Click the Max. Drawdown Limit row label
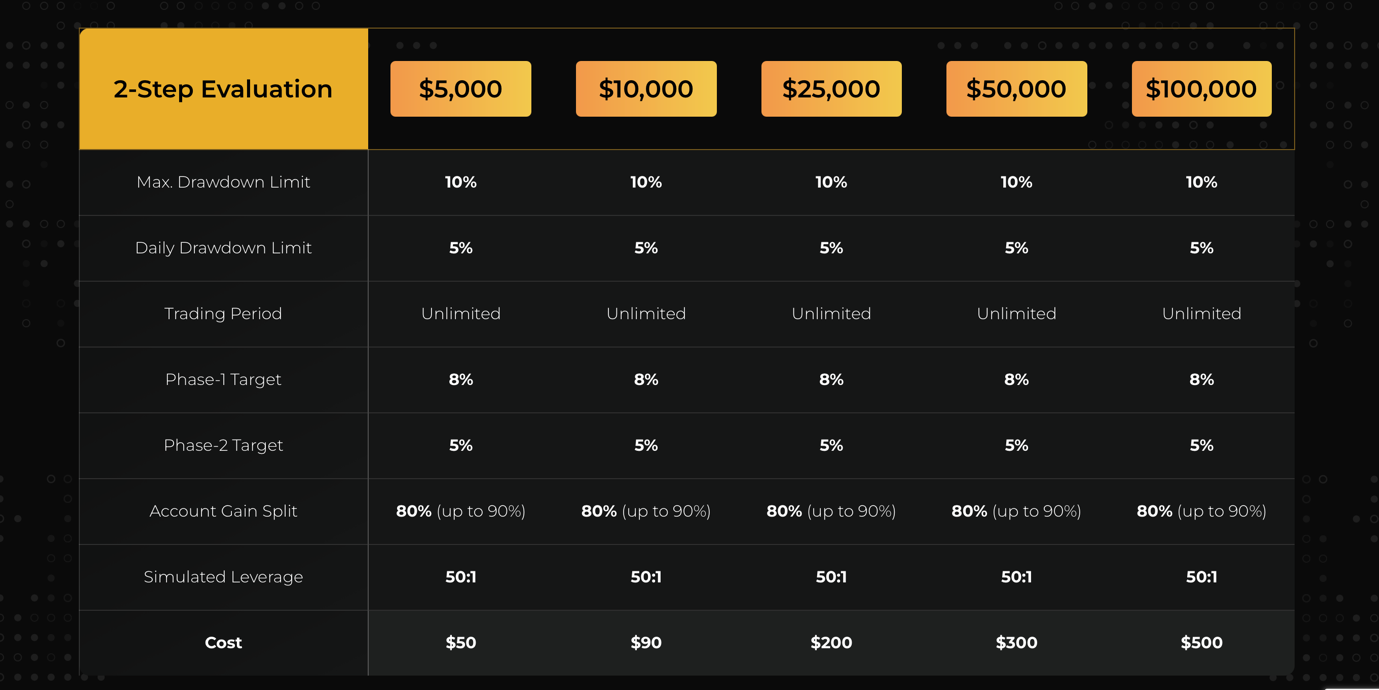 click(223, 182)
